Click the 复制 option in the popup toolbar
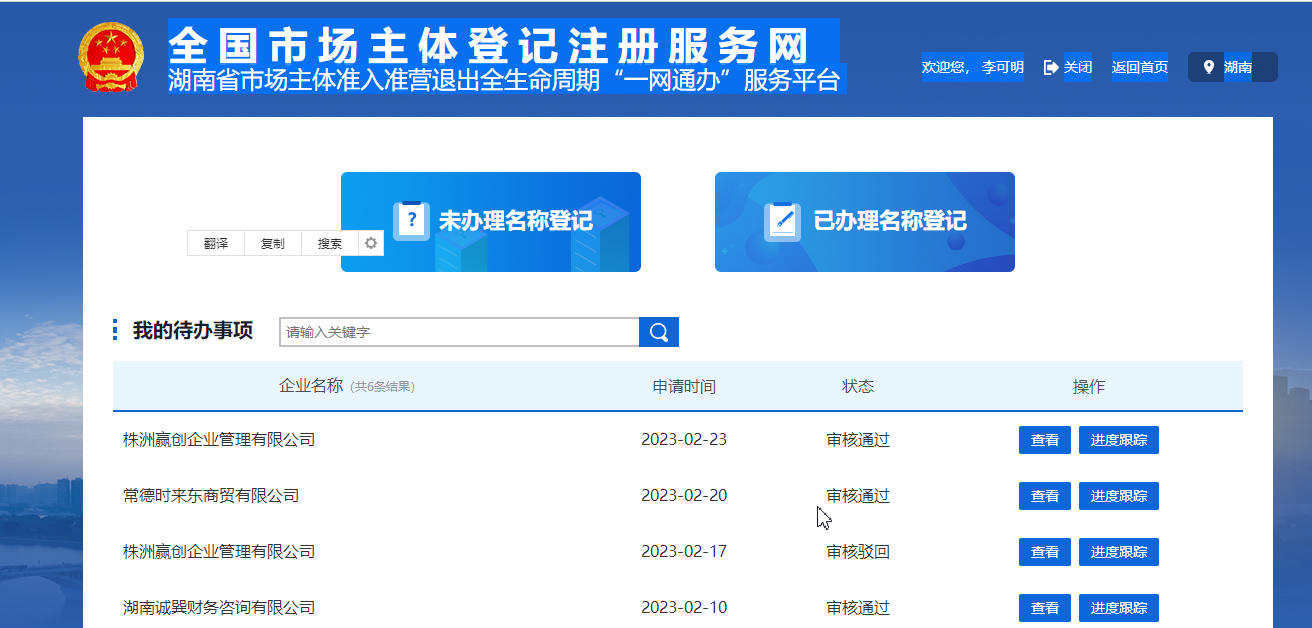 [x=272, y=243]
